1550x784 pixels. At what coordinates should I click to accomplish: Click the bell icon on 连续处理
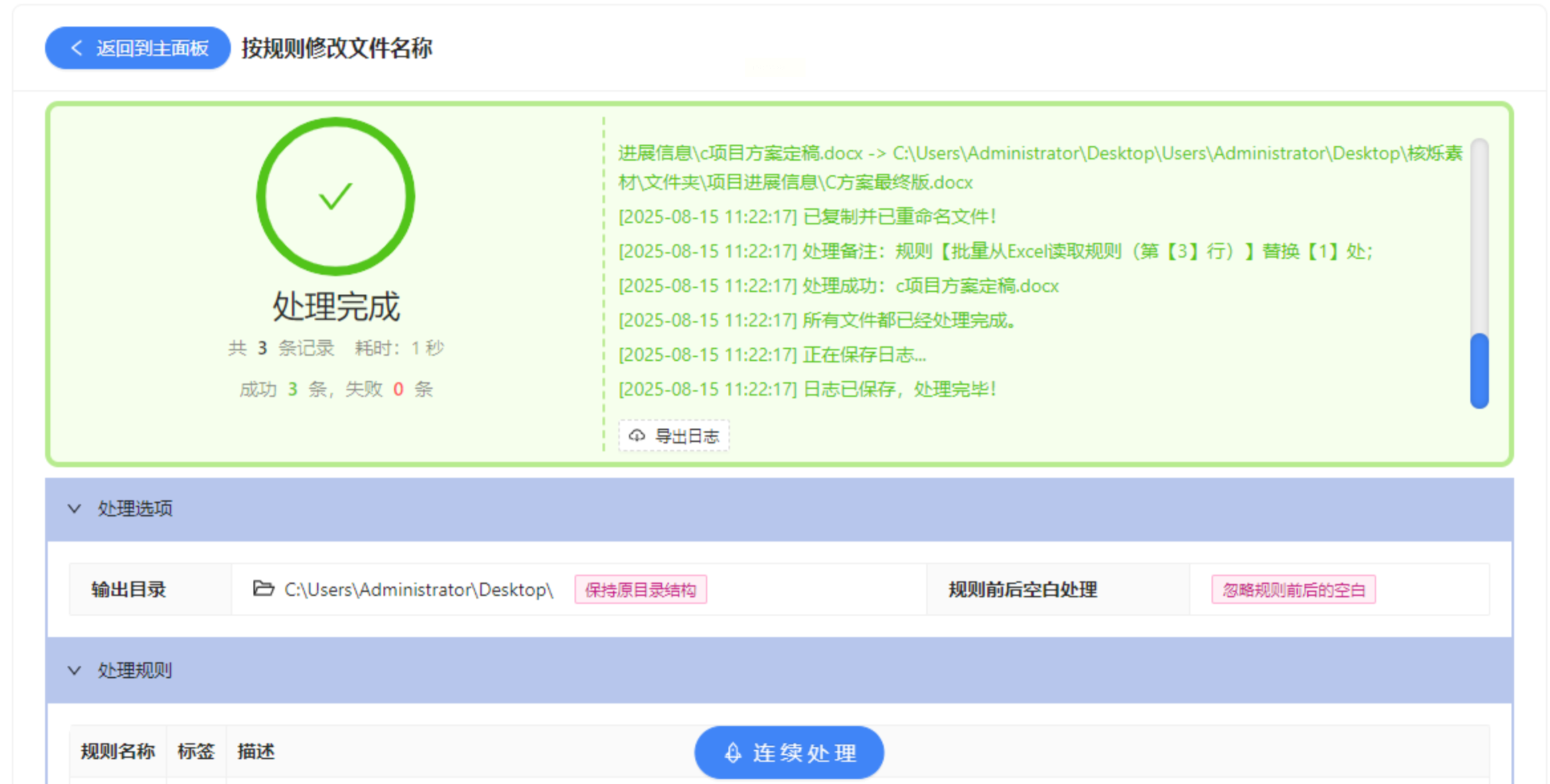(x=733, y=753)
